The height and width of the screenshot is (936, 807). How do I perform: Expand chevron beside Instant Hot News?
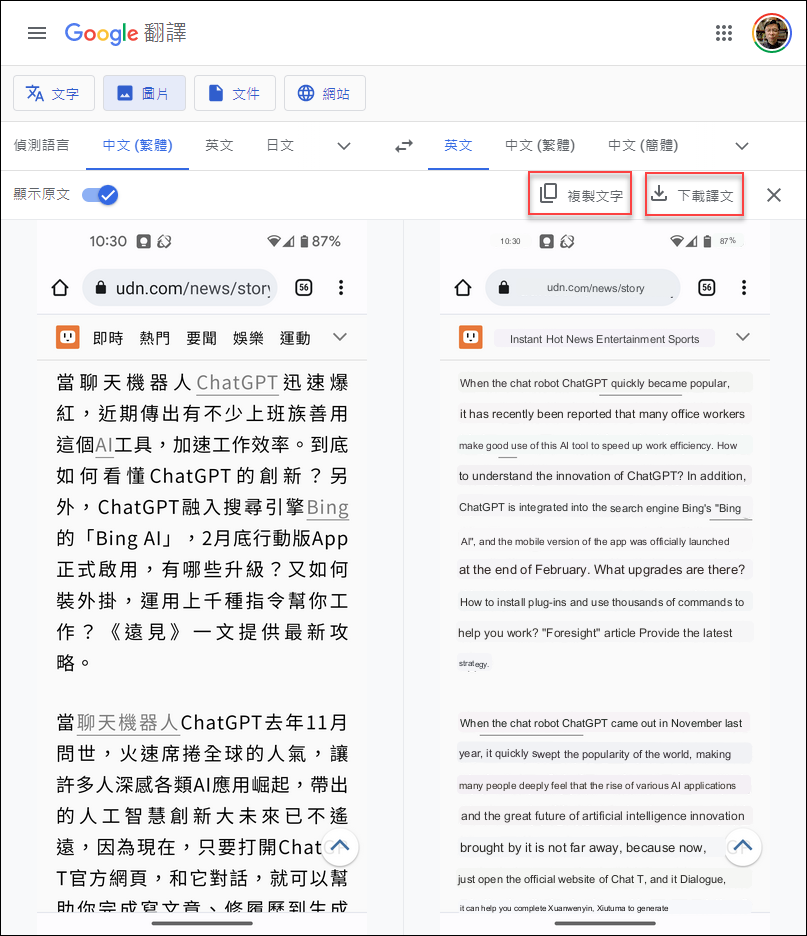(x=743, y=337)
